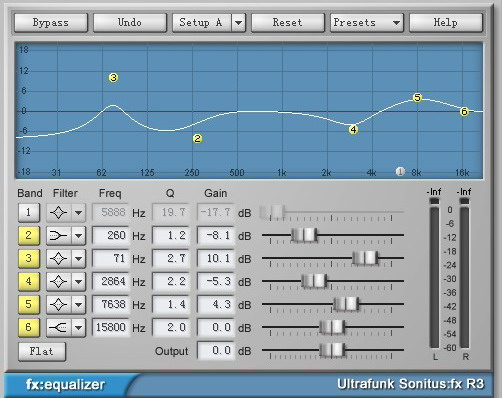Viewport: 502px width, 398px height.
Task: Click the fx:equalizer logo label
Action: [66, 385]
